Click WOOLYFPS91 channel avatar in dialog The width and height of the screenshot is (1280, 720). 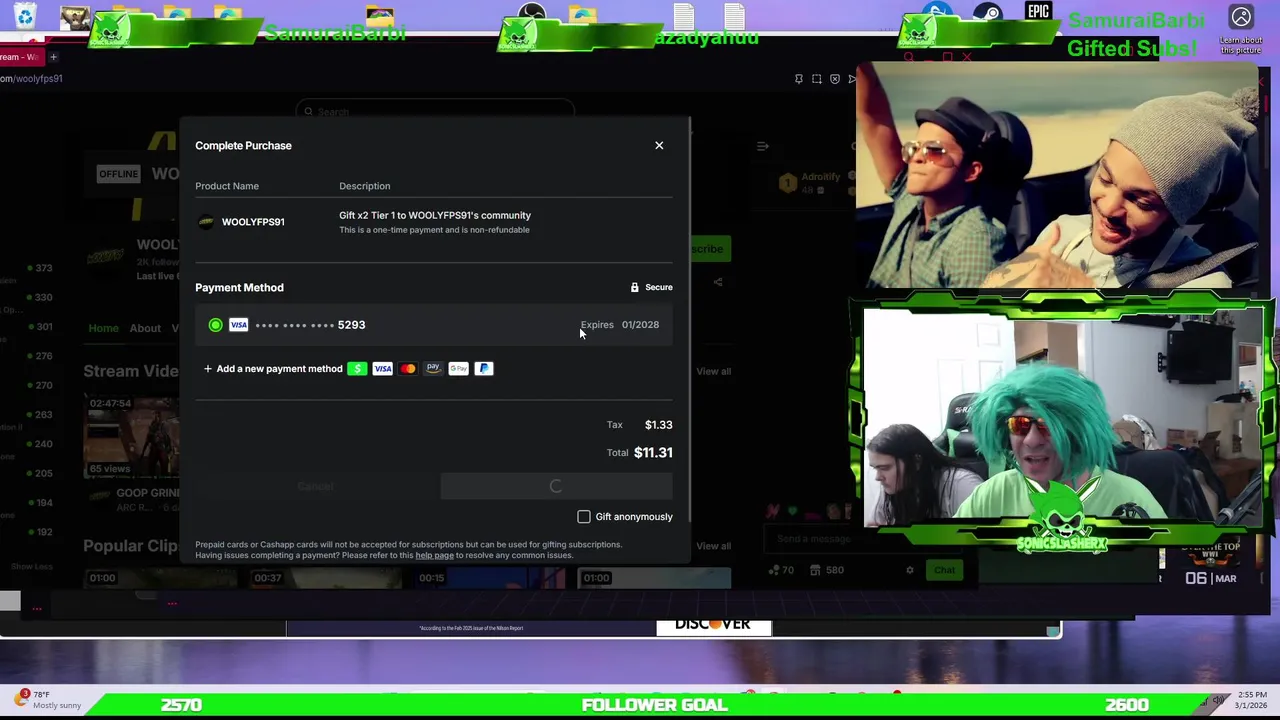(x=206, y=222)
